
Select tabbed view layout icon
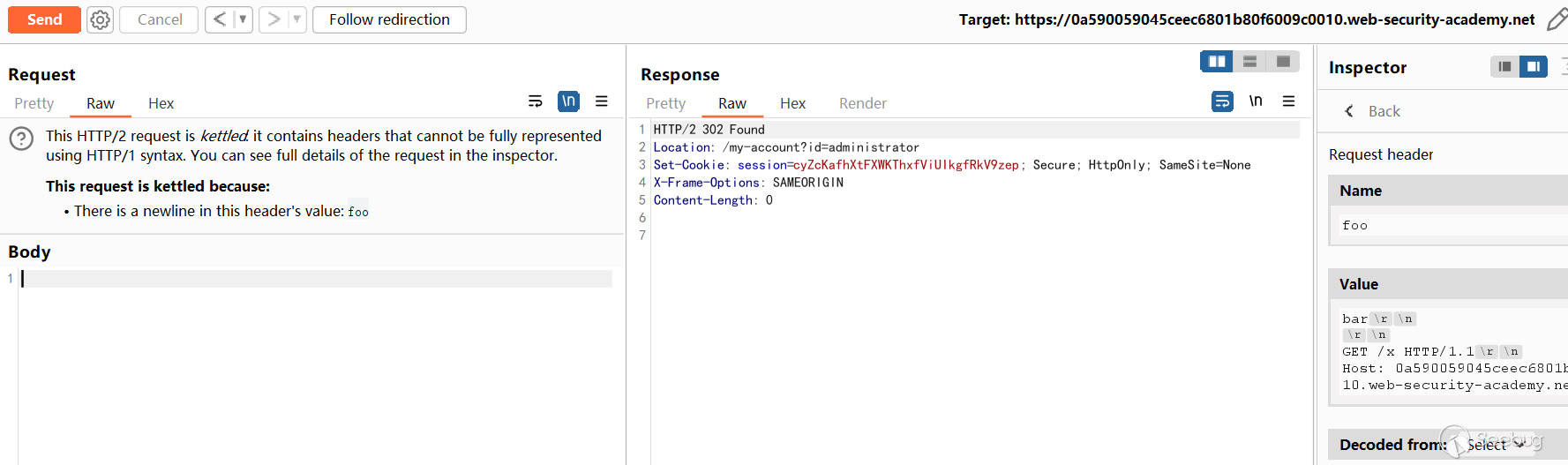tap(1283, 61)
